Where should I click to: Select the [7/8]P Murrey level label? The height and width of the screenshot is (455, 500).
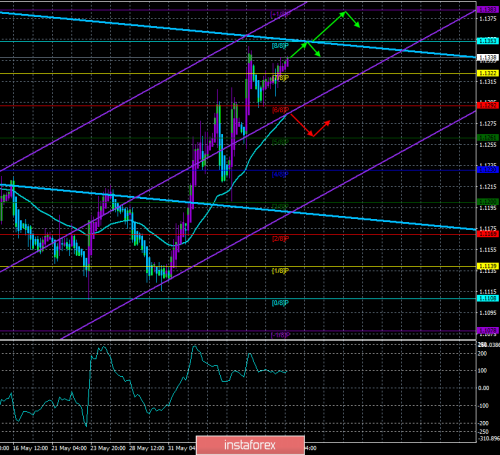(280, 78)
